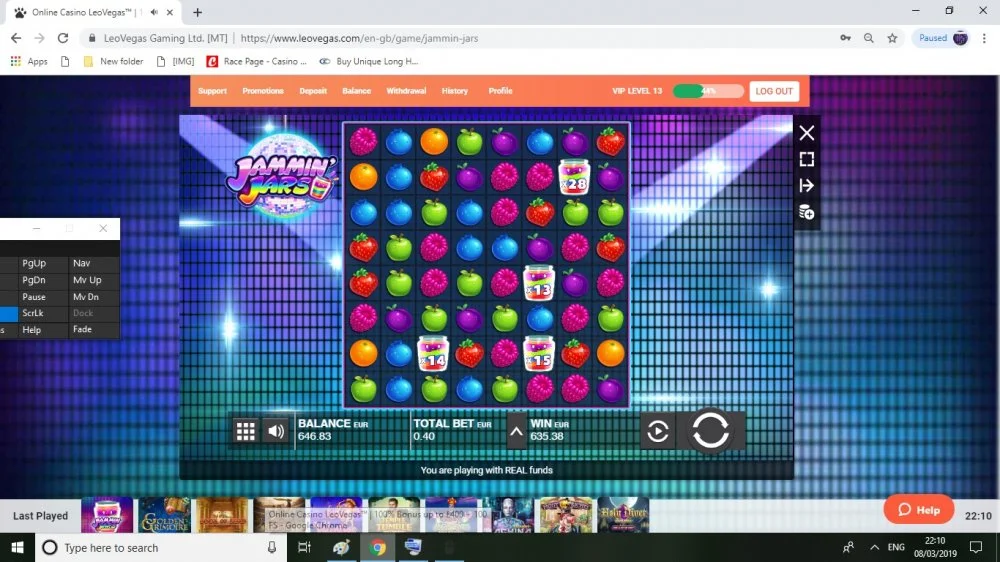Launch Holy Diver from Last Played
Viewport: 1000px width, 562px height.
pos(623,515)
